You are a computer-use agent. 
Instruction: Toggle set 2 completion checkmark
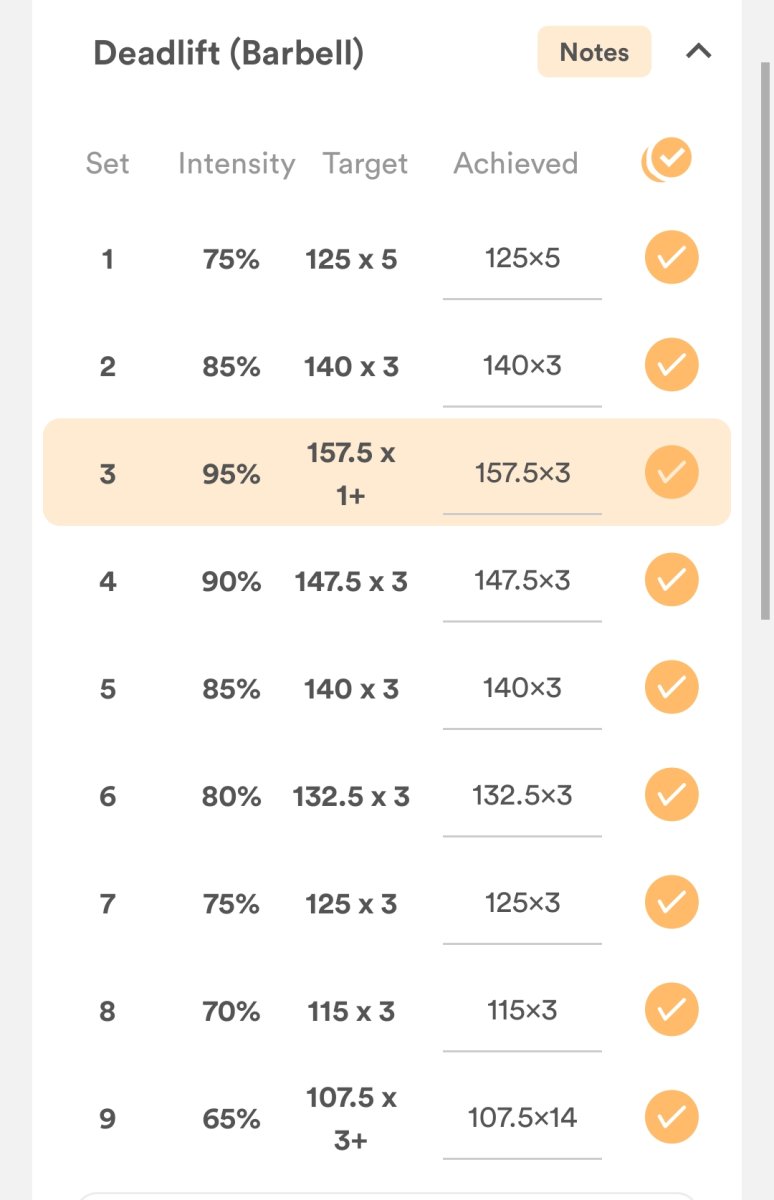click(671, 366)
